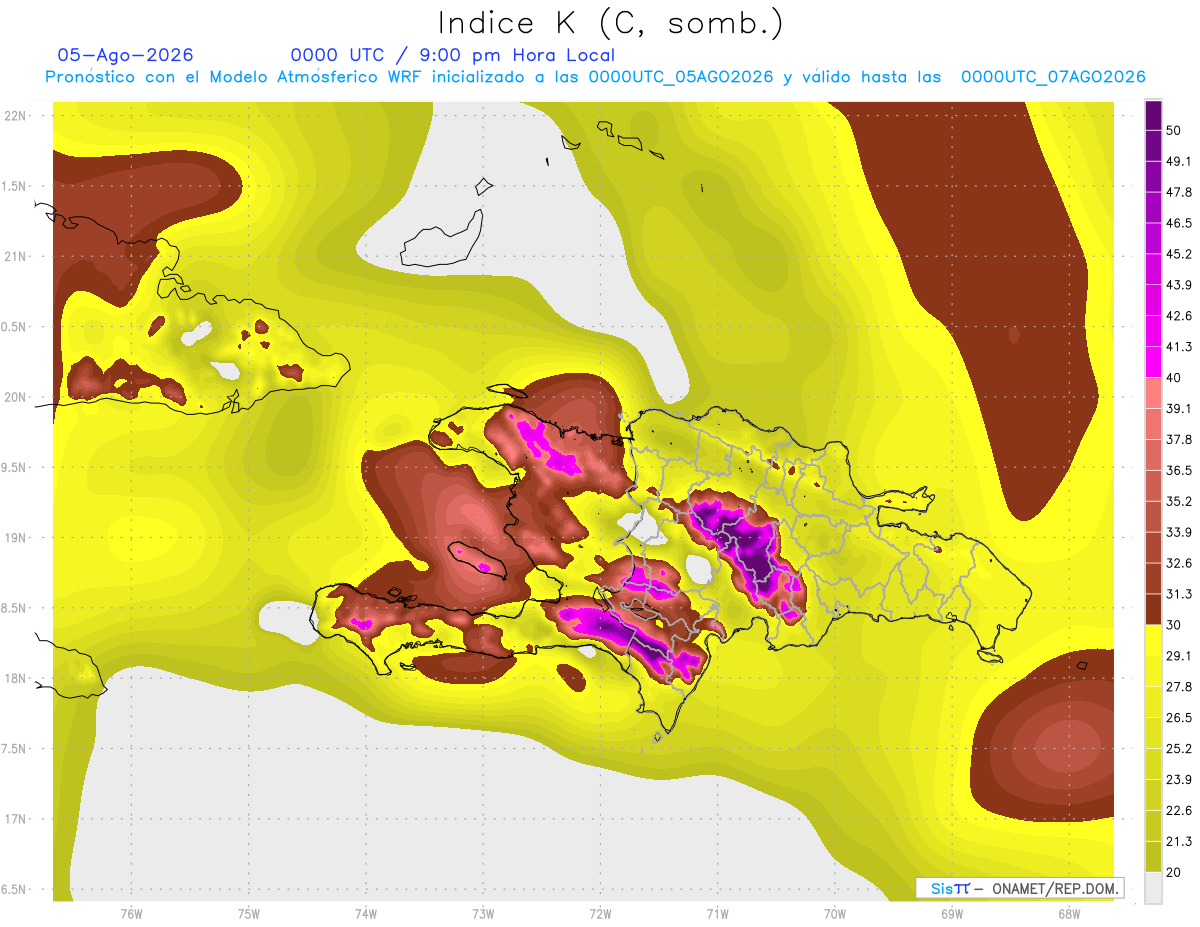
Task: Select the "75W" longitude label
Action: tap(249, 914)
